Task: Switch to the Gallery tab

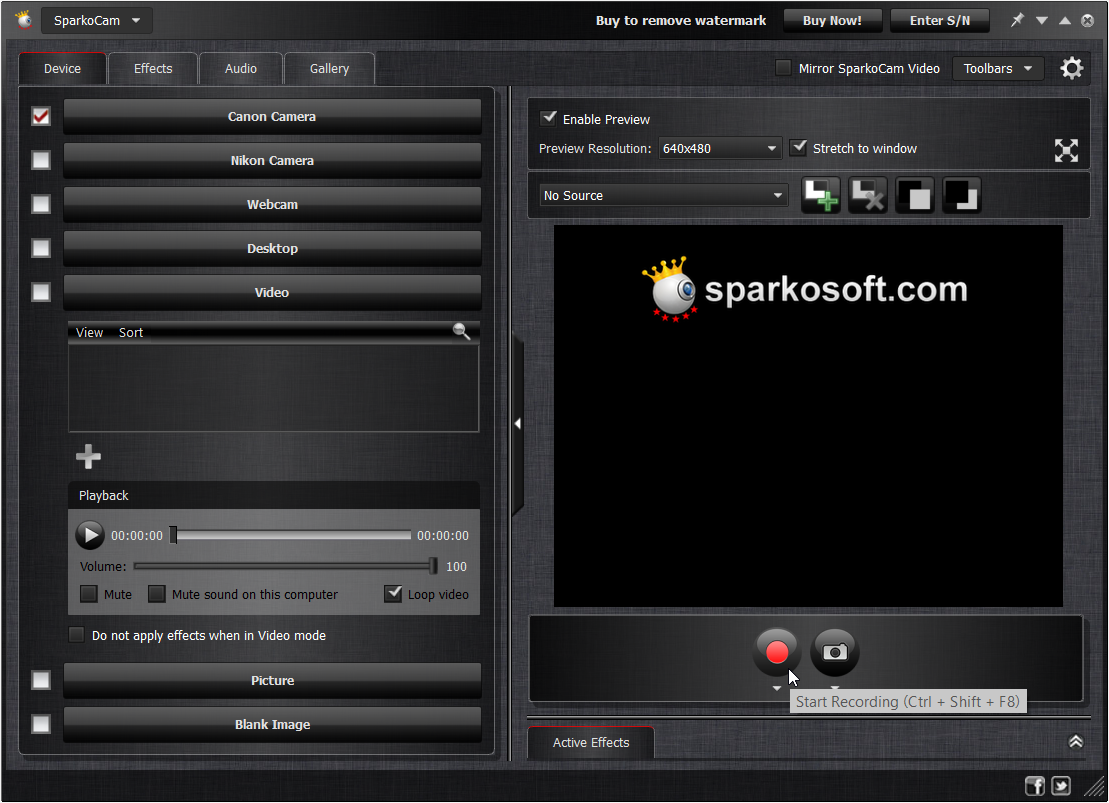Action: 329,69
